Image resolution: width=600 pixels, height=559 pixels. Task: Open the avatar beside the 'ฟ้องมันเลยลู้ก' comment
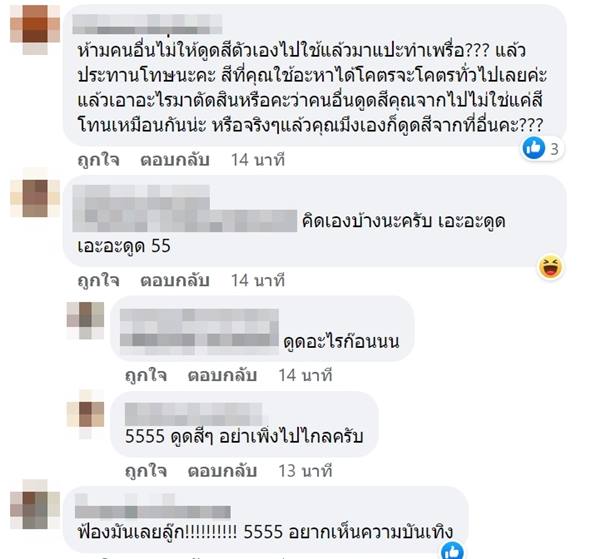coord(35,504)
